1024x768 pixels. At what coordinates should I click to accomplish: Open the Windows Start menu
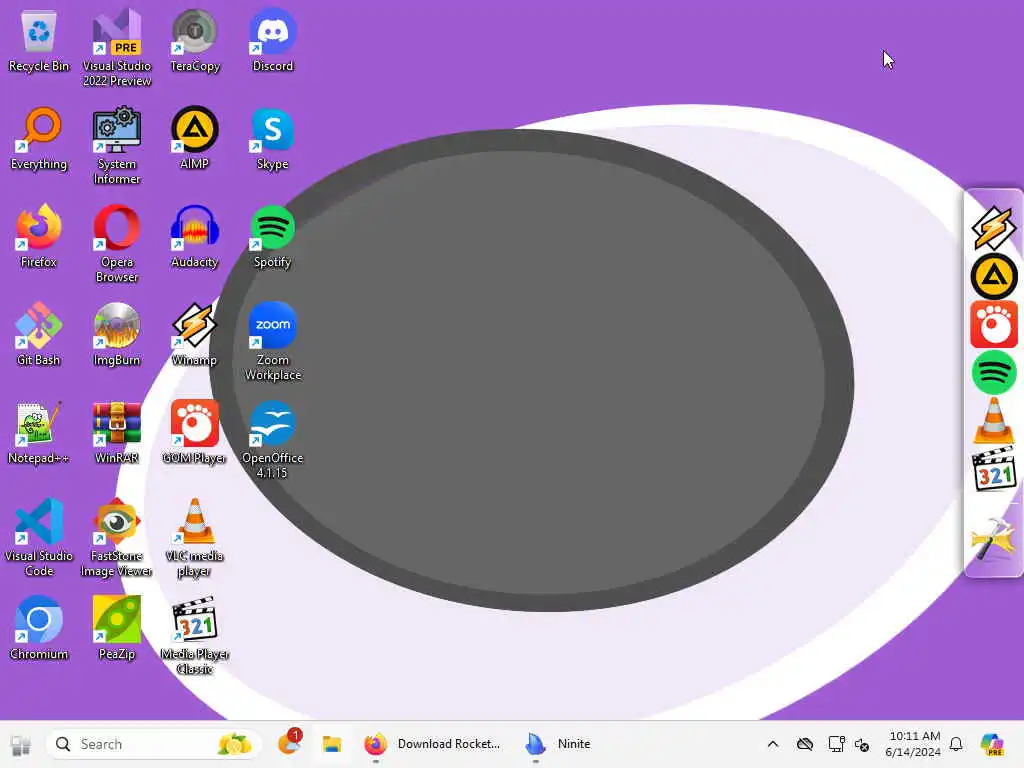point(20,744)
